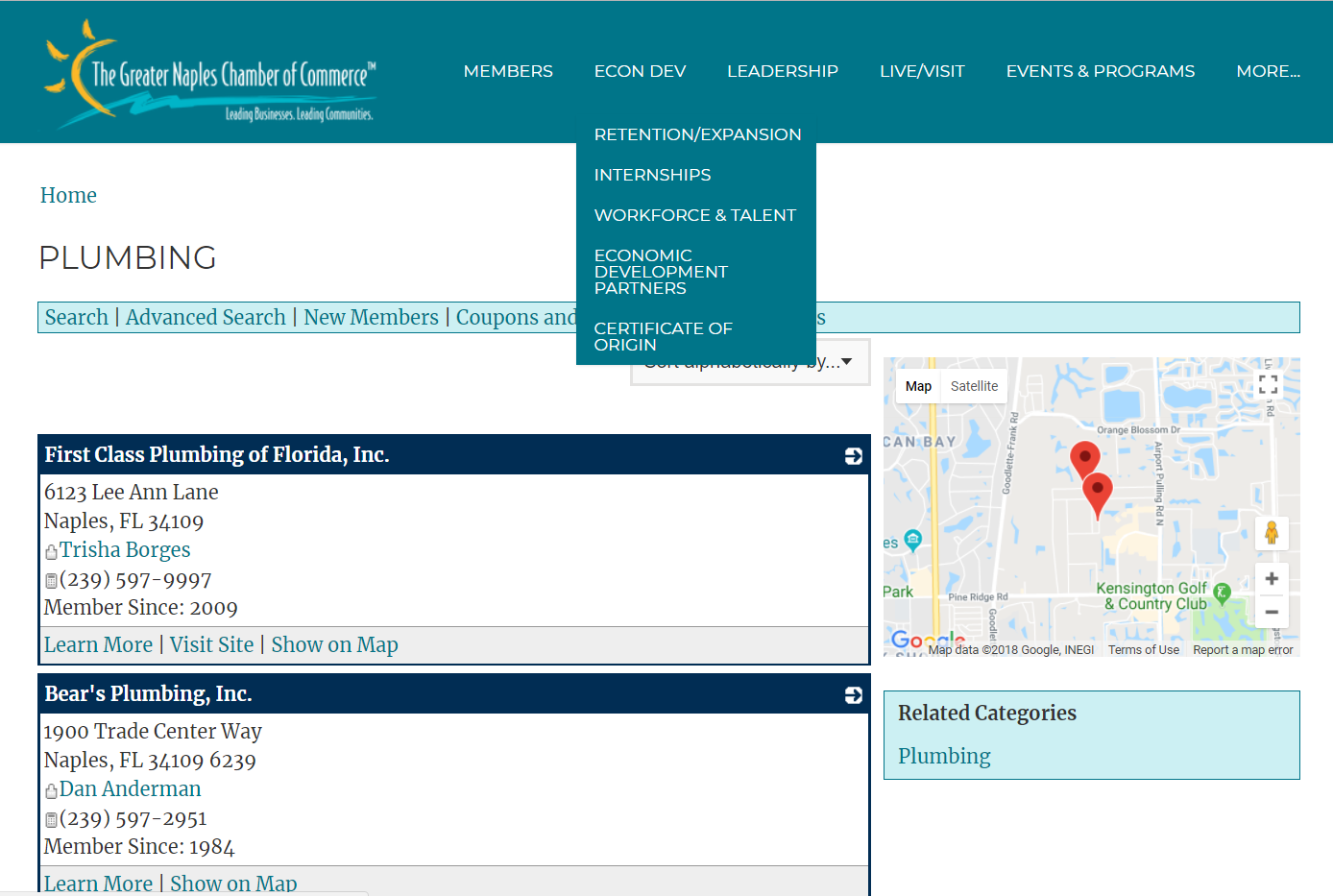Click phone number (239) 597-2951
Image resolution: width=1333 pixels, height=896 pixels.
point(133,818)
